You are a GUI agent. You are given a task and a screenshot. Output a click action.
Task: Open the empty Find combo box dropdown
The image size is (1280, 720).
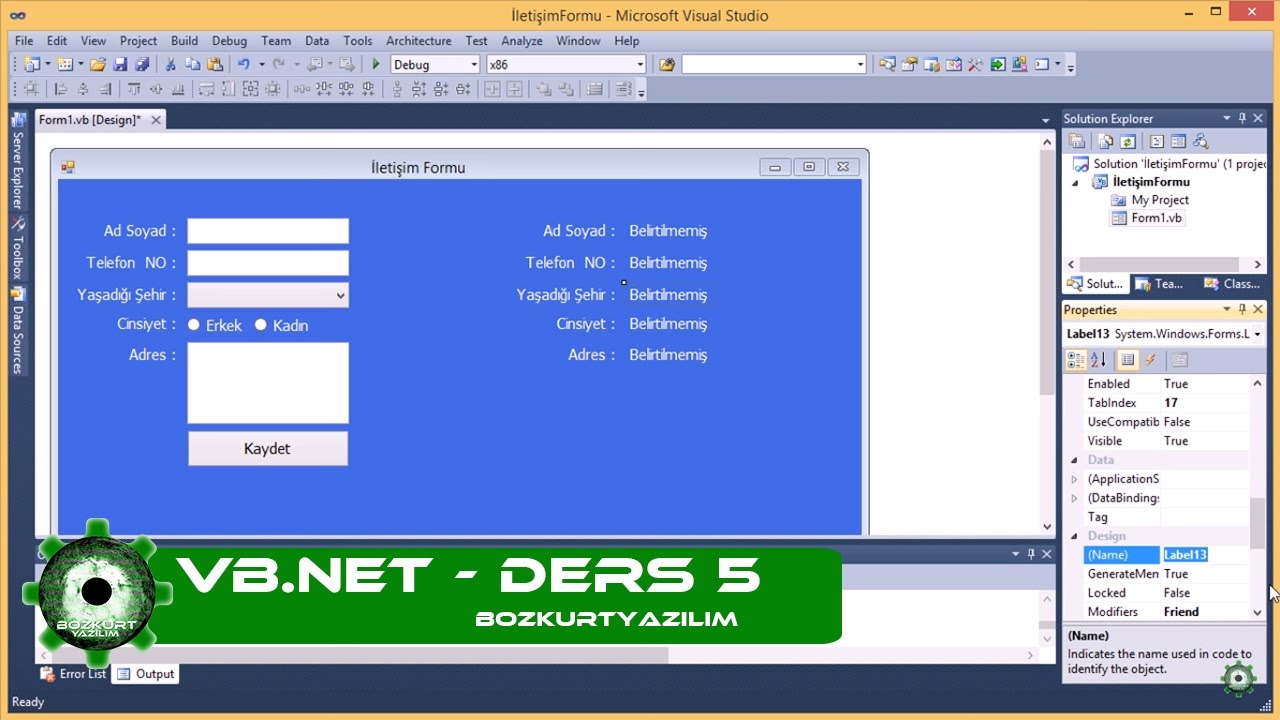pyautogui.click(x=860, y=65)
